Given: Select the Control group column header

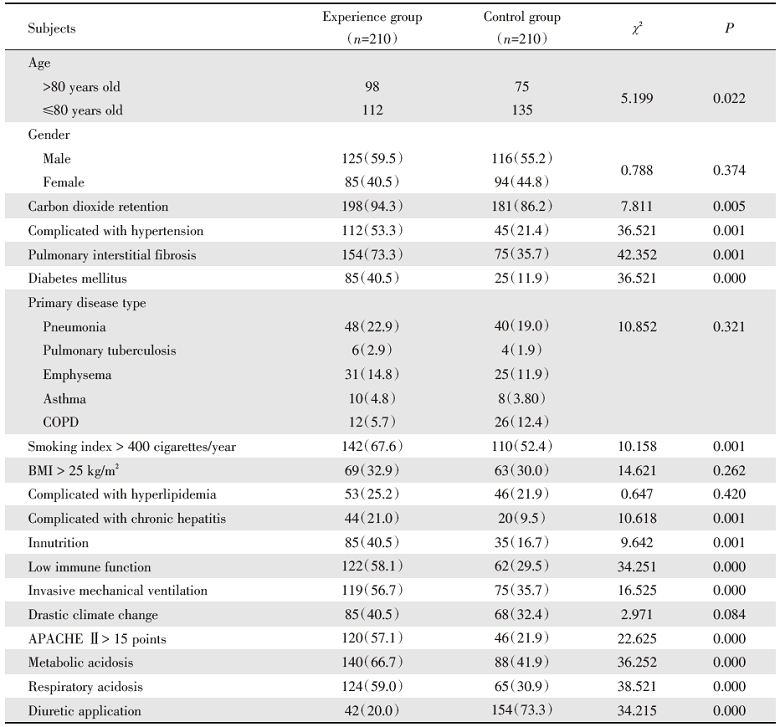Looking at the screenshot, I should 521,18.
